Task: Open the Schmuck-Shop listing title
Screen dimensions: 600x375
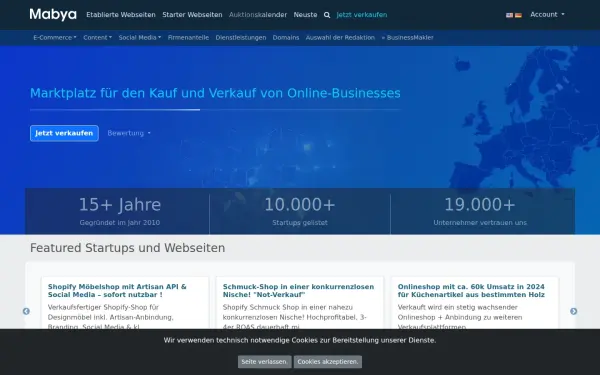Action: click(x=298, y=290)
